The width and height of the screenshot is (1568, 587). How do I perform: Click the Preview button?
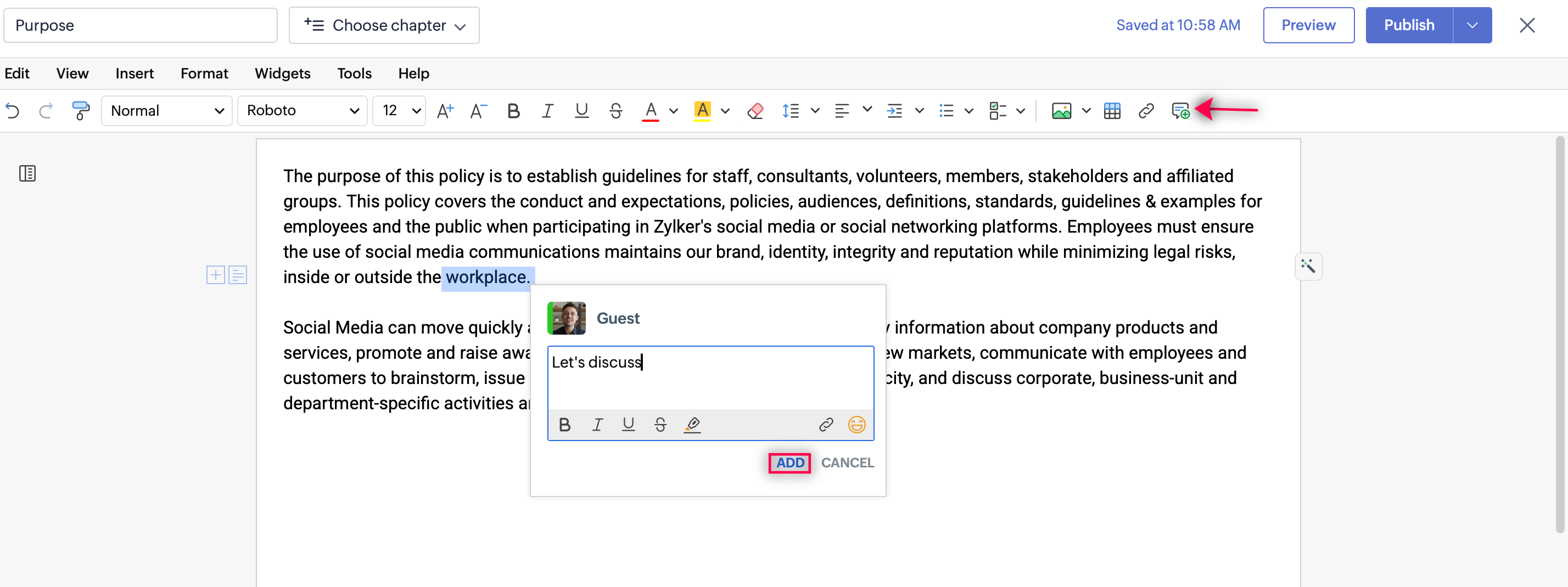pyautogui.click(x=1308, y=25)
